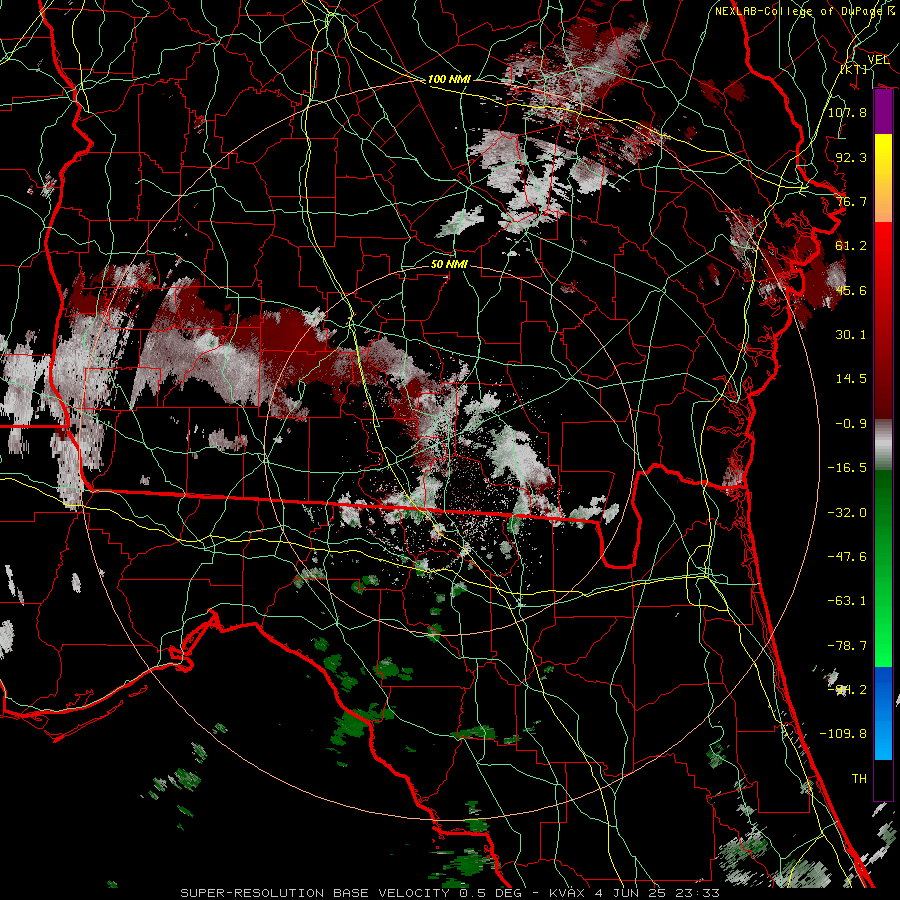
Task: Click the -32.0 legend value
Action: click(847, 513)
